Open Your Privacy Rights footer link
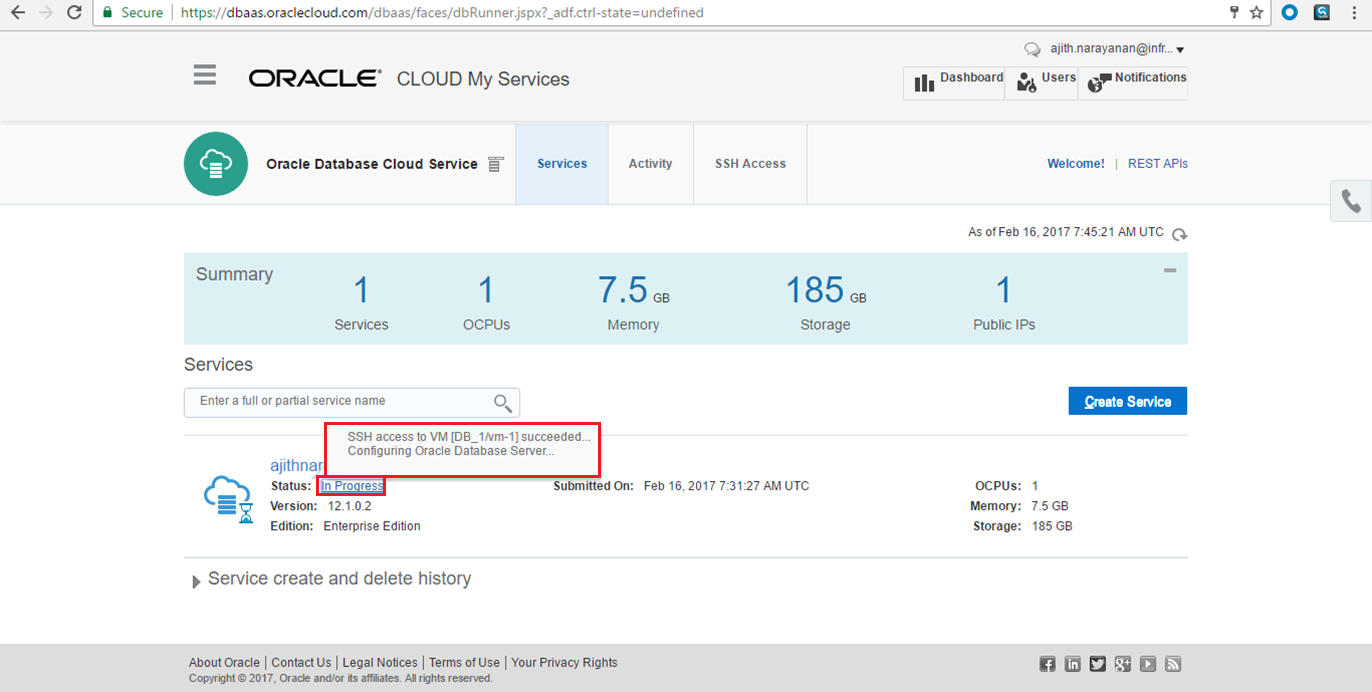1372x692 pixels. pos(564,663)
